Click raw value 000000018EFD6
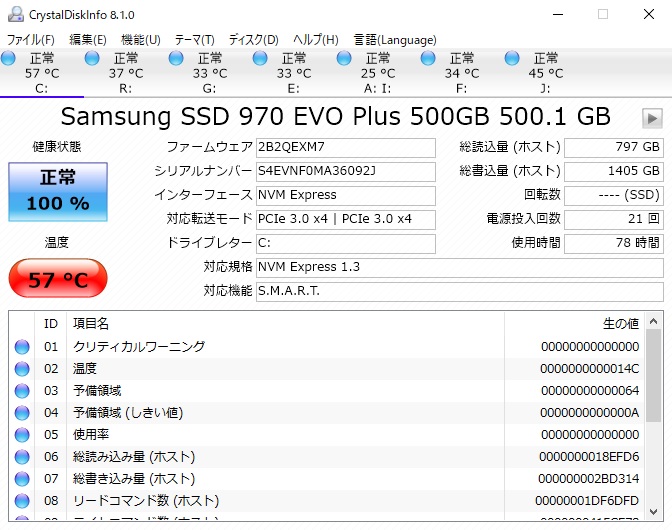 [x=589, y=457]
